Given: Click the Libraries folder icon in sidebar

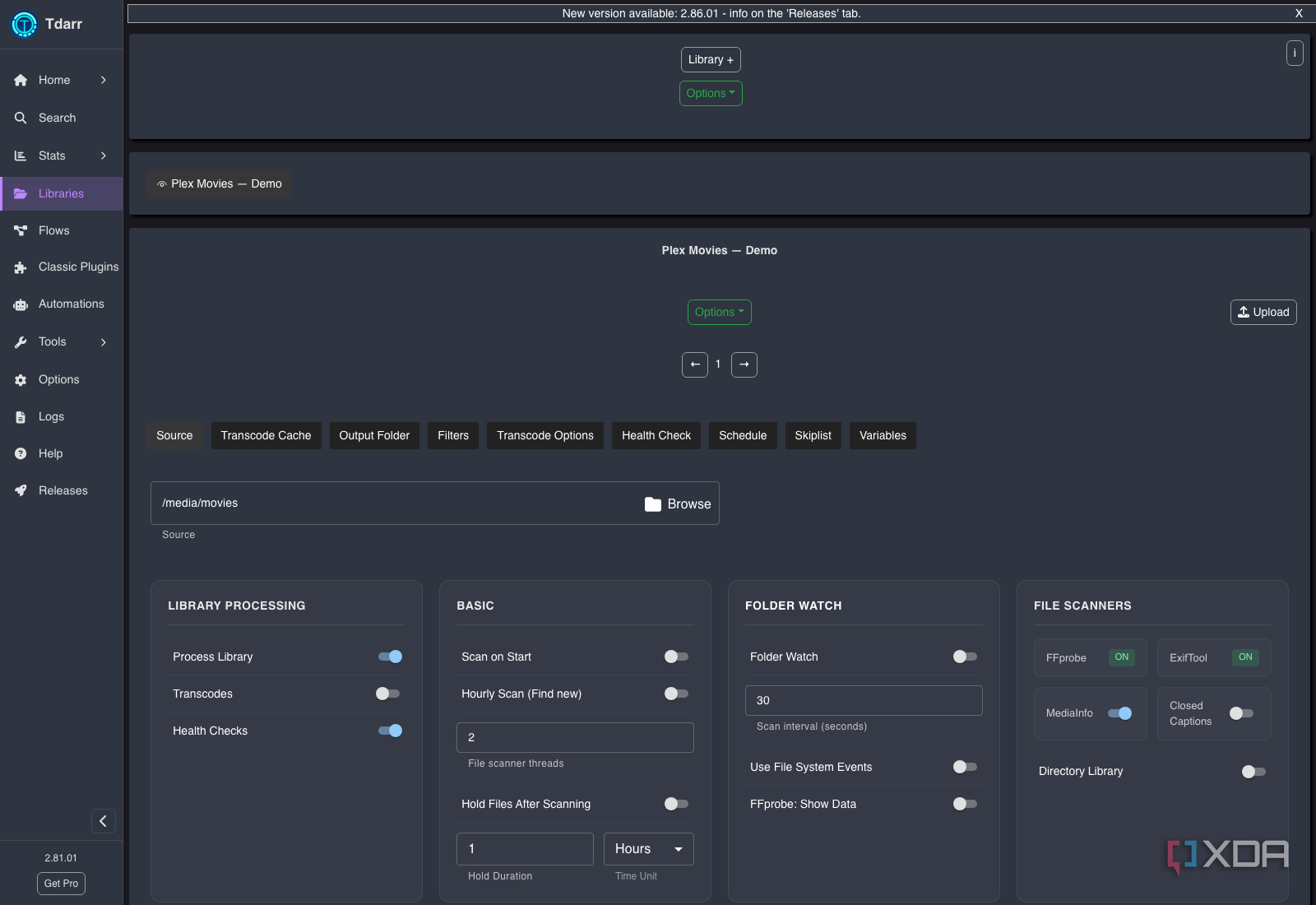Looking at the screenshot, I should click(21, 193).
